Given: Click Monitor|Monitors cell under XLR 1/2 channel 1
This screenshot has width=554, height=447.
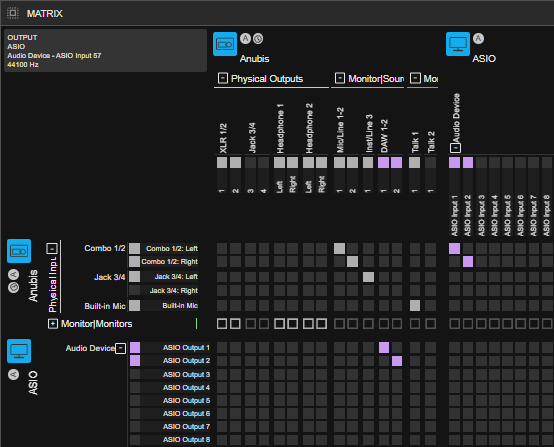Looking at the screenshot, I should click(222, 324).
